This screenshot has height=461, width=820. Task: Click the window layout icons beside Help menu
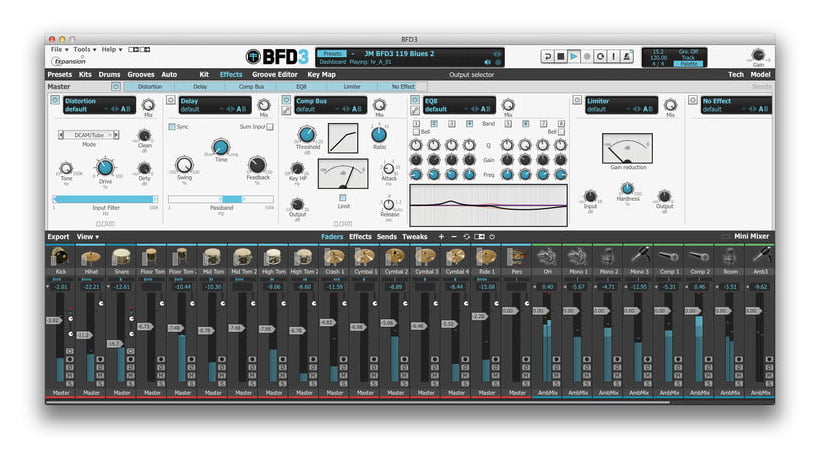click(x=139, y=50)
